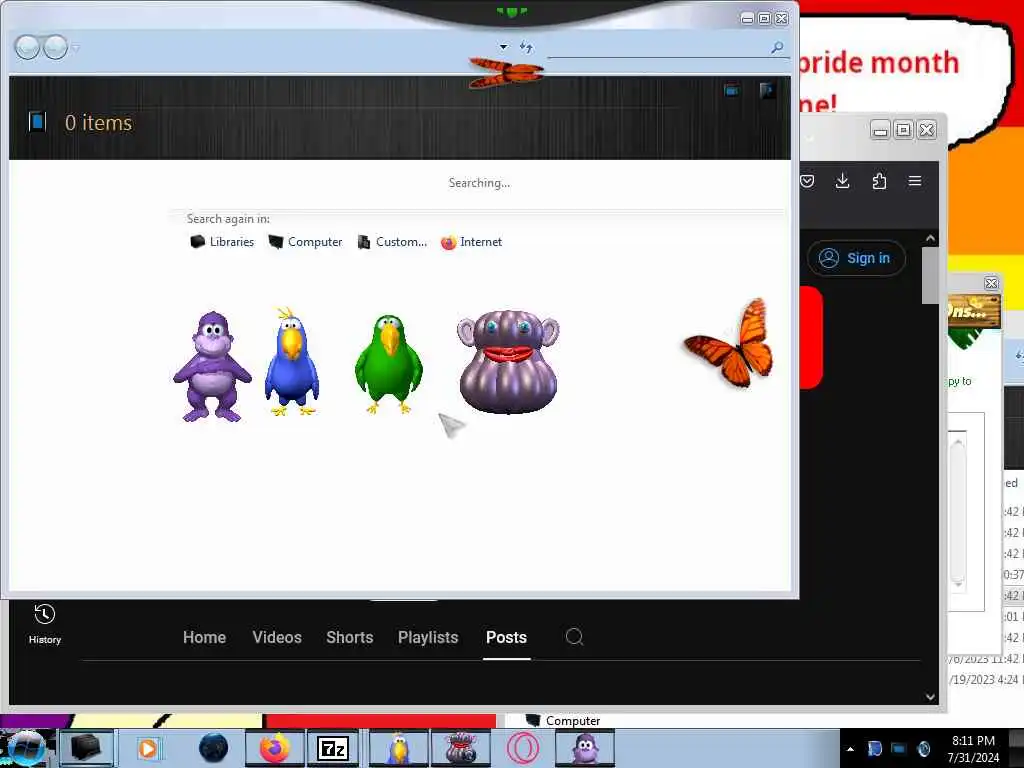
Task: Show hidden tray icons arrow
Action: coord(850,749)
